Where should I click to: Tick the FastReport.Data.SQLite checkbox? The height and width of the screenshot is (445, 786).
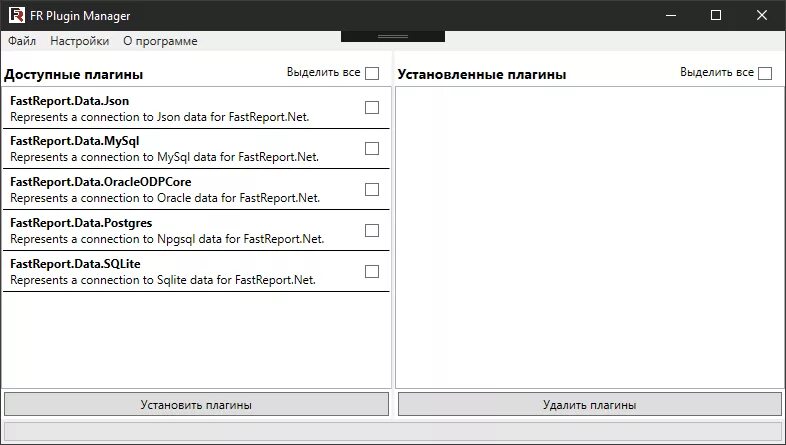[372, 272]
